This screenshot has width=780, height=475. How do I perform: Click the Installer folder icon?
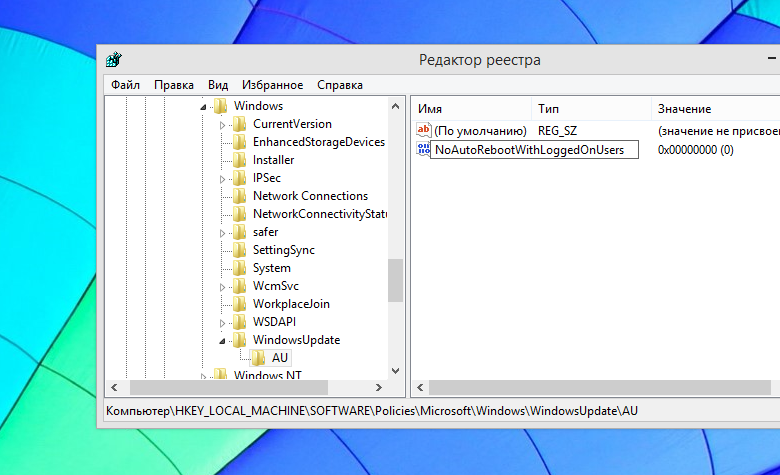239,160
